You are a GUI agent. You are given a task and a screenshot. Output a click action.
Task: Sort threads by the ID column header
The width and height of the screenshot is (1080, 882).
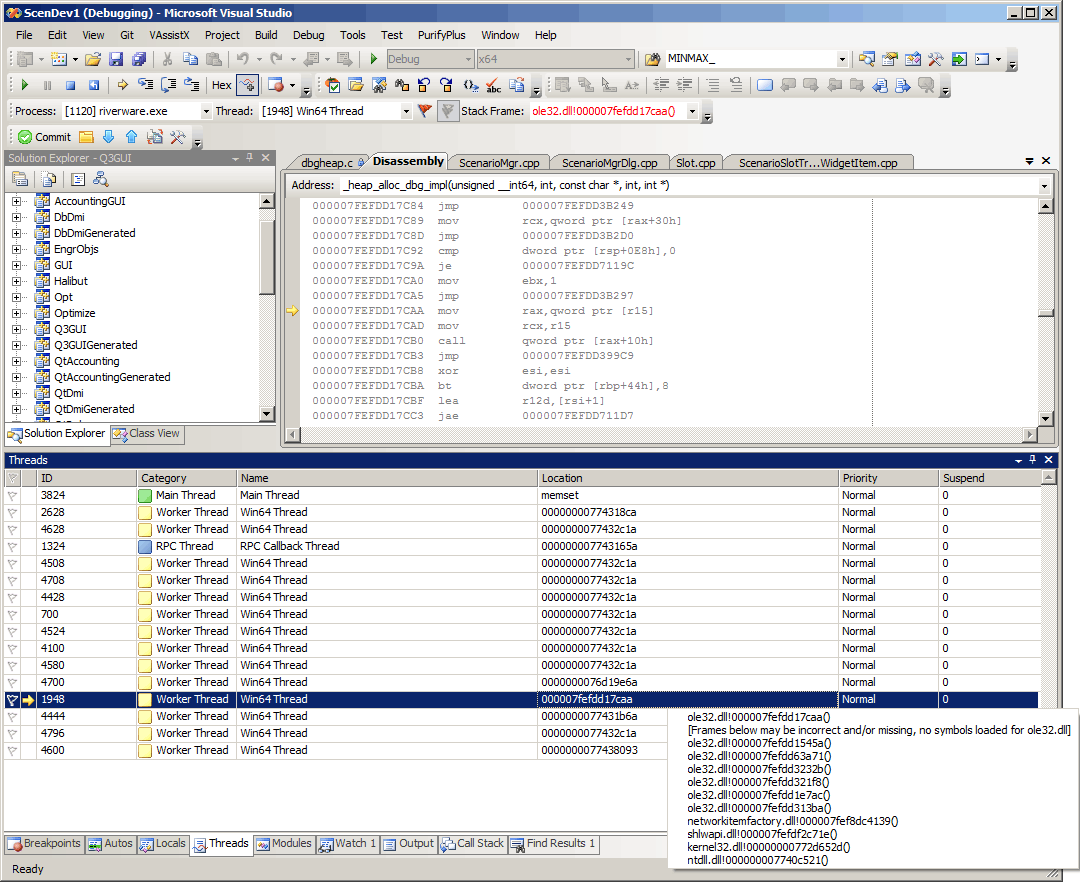[87, 479]
